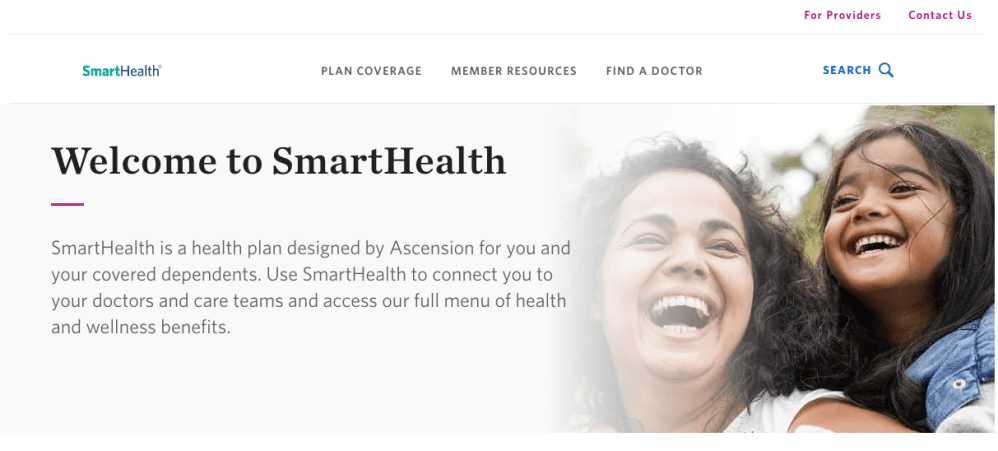Click the pink accent line below heading

67,204
